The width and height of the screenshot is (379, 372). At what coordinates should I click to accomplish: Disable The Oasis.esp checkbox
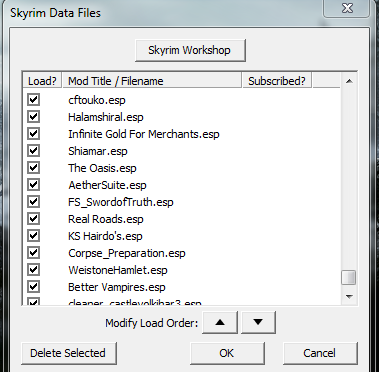[33, 168]
